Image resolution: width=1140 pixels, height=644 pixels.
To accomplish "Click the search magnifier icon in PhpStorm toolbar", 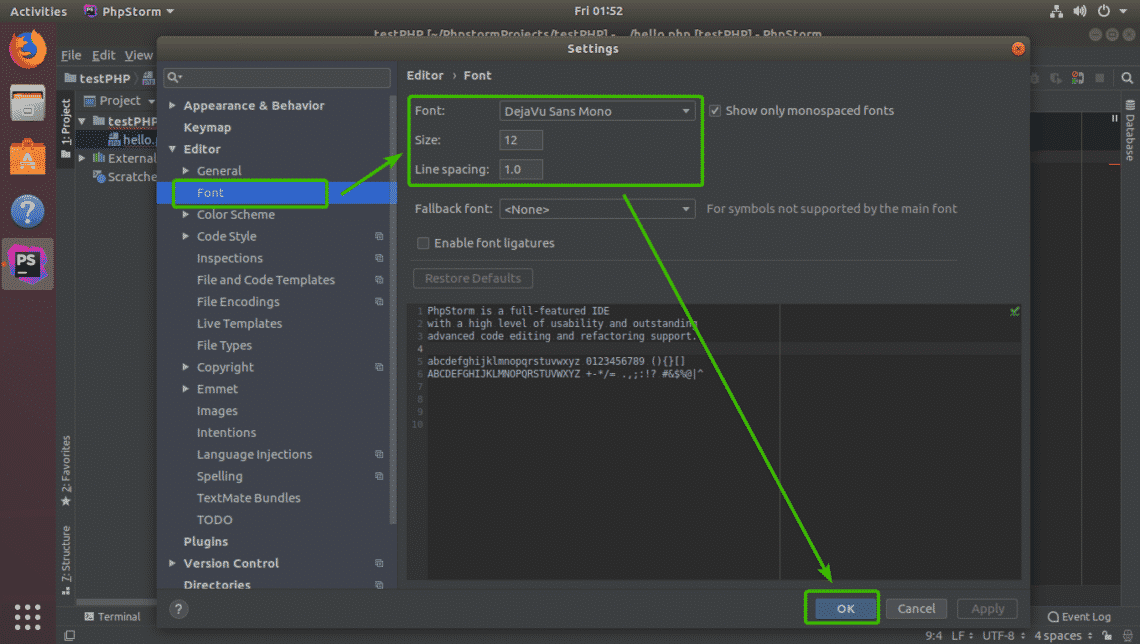I will (x=1127, y=78).
